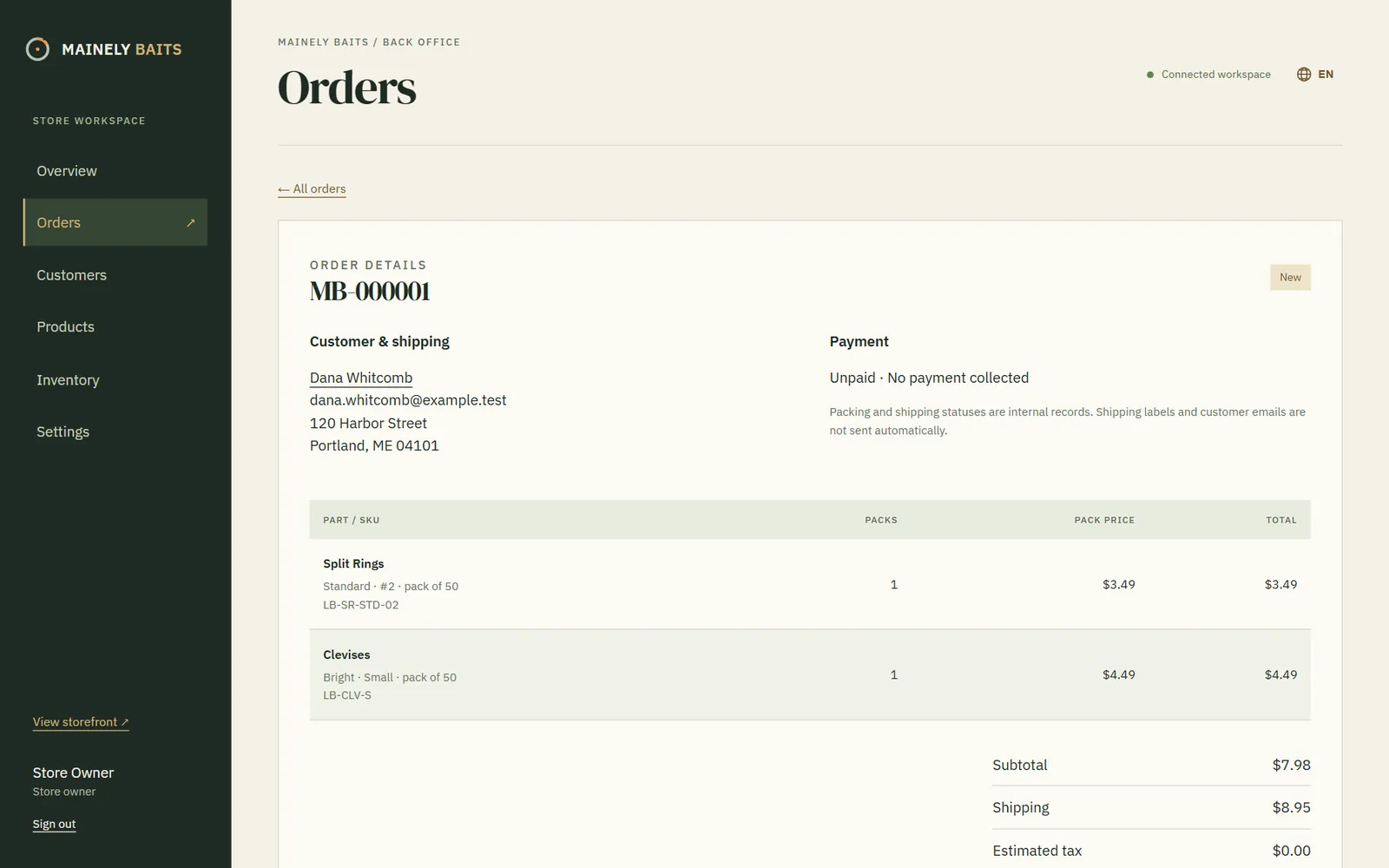Click the Payment heading

click(859, 342)
